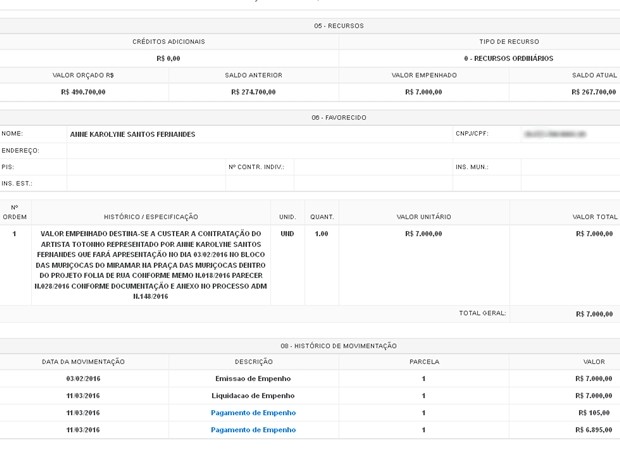The image size is (620, 465).
Task: Select the SALDO ATUAL amount R$ 267.700,00
Action: (x=593, y=92)
